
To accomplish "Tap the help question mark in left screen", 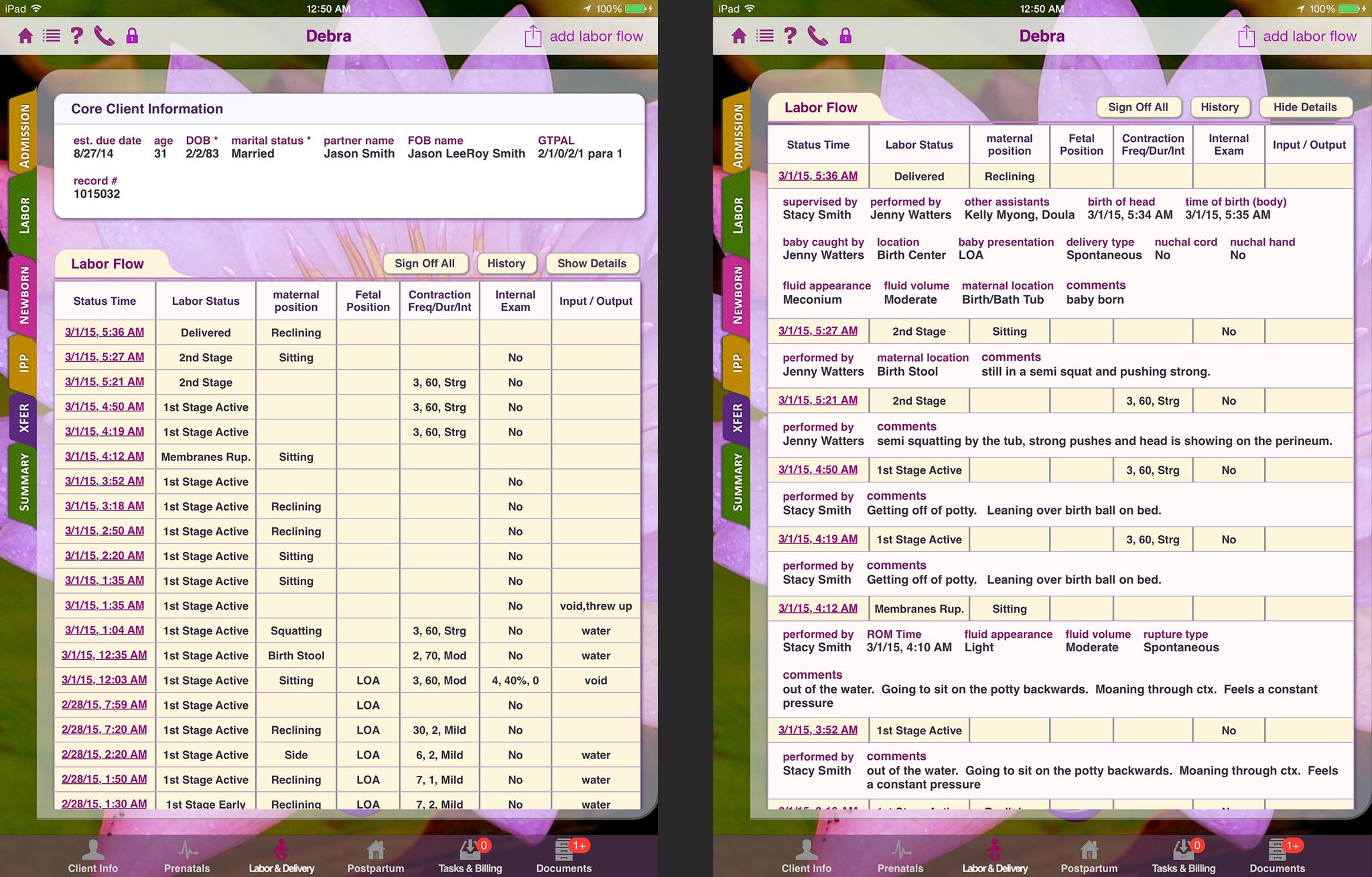I will point(77,36).
